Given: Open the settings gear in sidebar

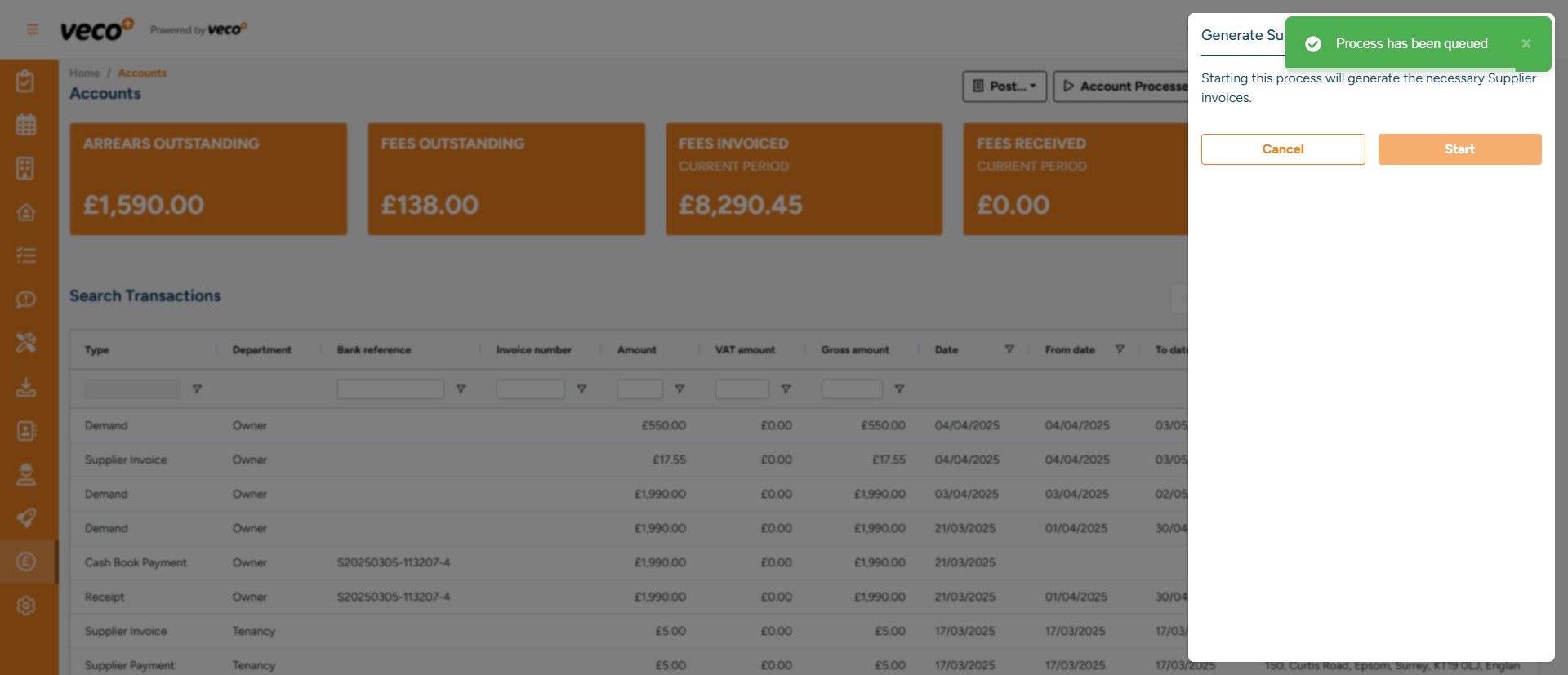Looking at the screenshot, I should 26,606.
